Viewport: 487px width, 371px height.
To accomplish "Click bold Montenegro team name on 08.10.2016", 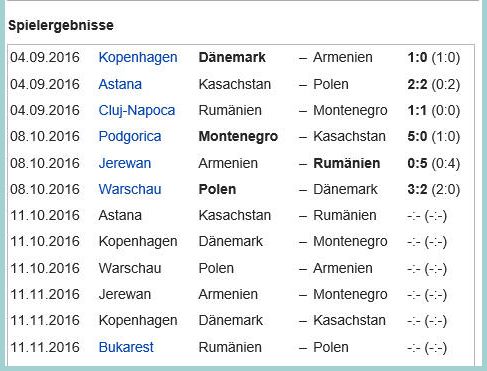I will tap(238, 137).
